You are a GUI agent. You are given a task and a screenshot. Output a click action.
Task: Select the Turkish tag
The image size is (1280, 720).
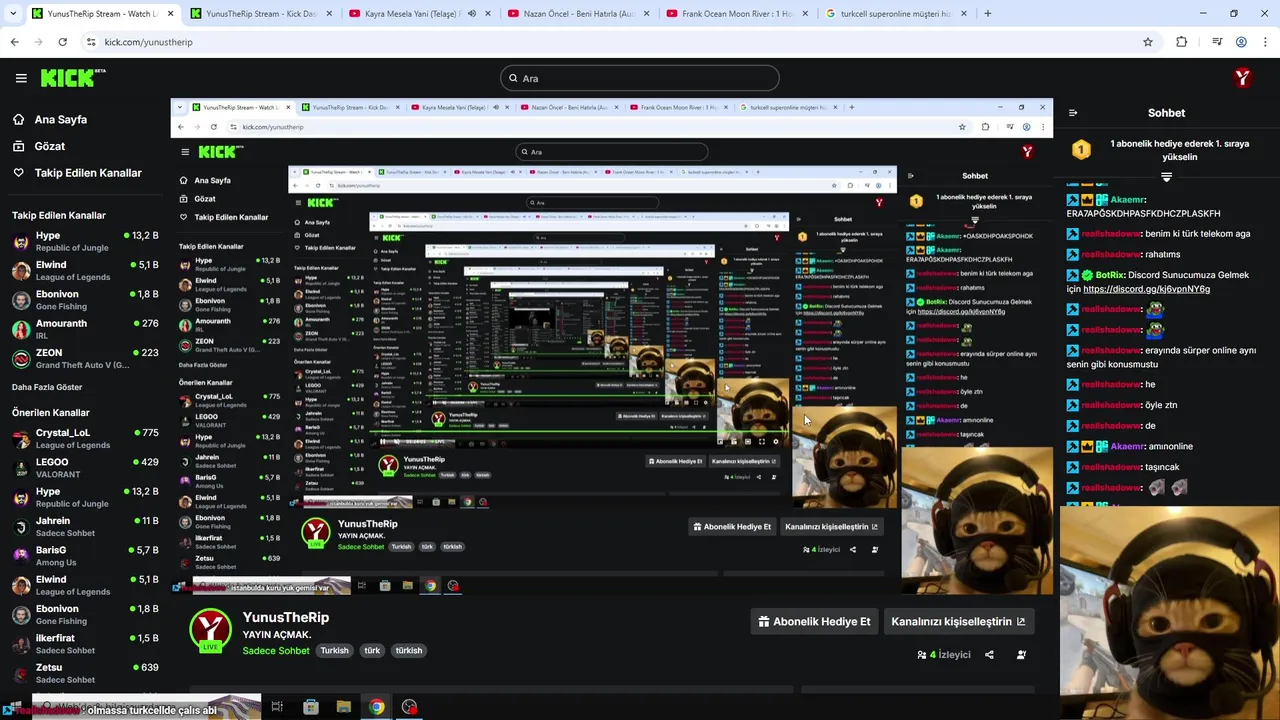coord(334,650)
